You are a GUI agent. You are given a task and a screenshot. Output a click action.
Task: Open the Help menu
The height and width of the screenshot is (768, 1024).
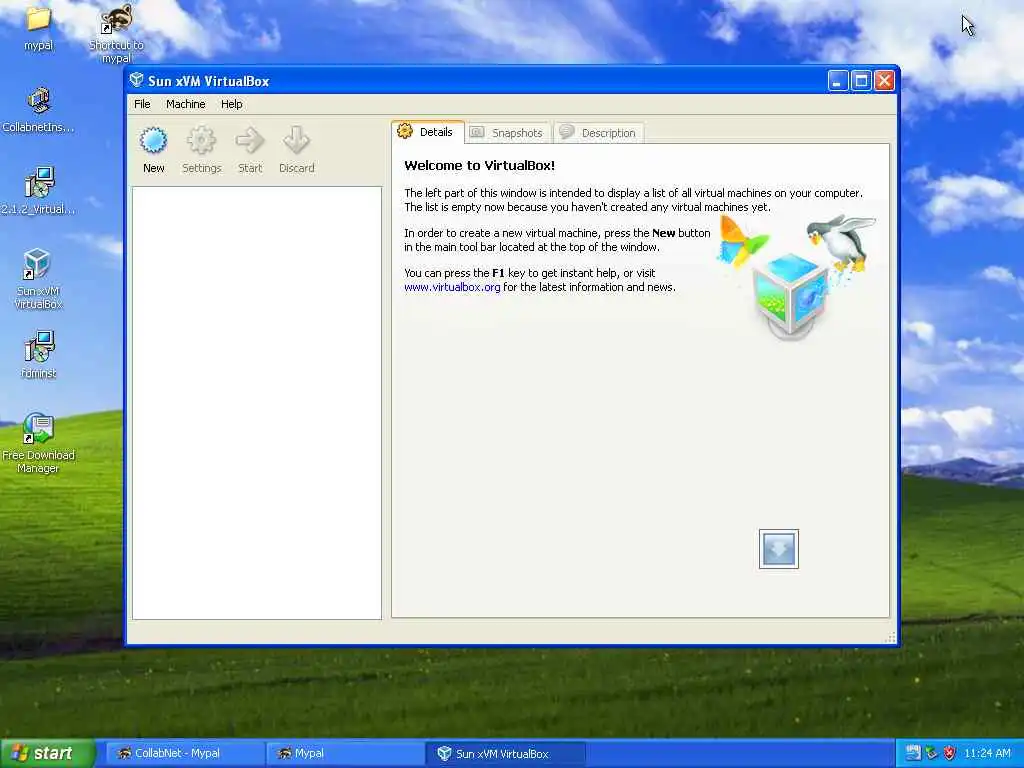(231, 104)
